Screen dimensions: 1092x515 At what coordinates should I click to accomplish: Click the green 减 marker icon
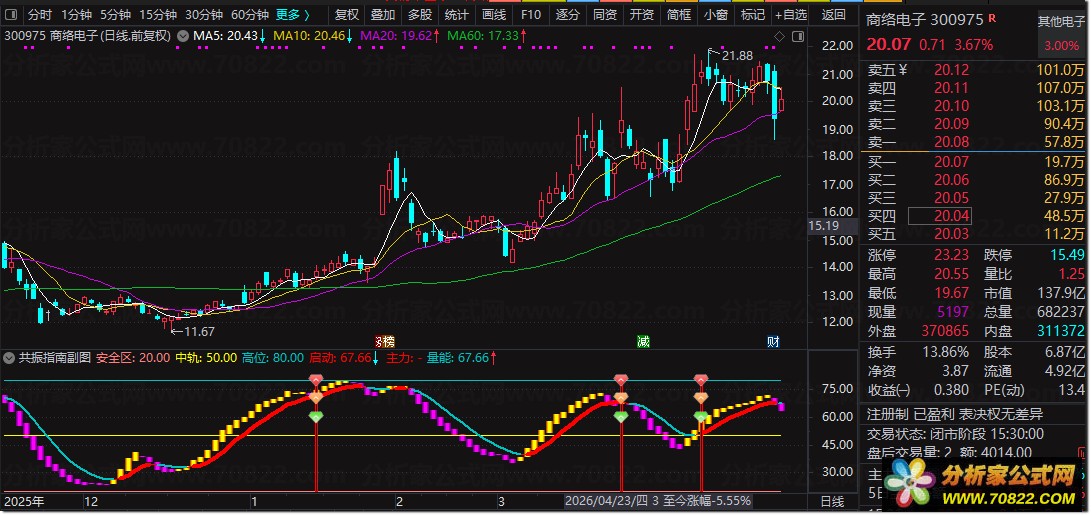[x=643, y=341]
